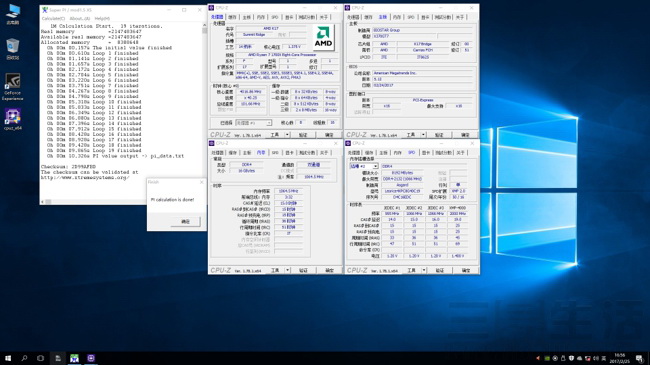Open the memory slot #2 dropdown
This screenshot has width=650, height=365.
click(x=363, y=166)
